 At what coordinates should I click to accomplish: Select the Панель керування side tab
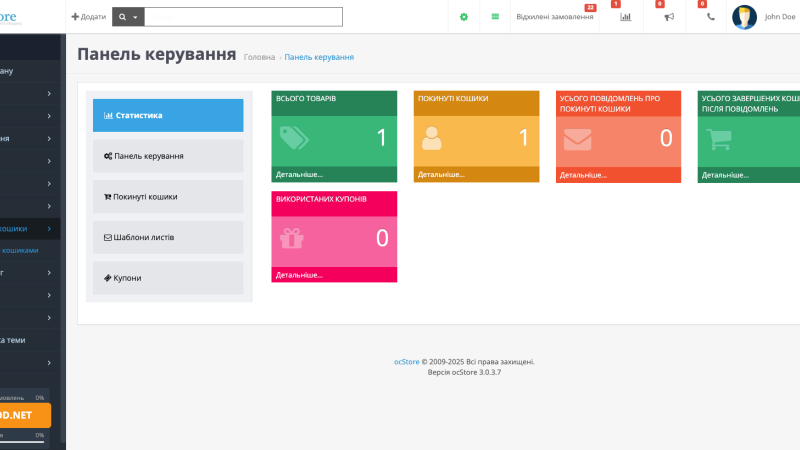pos(168,156)
